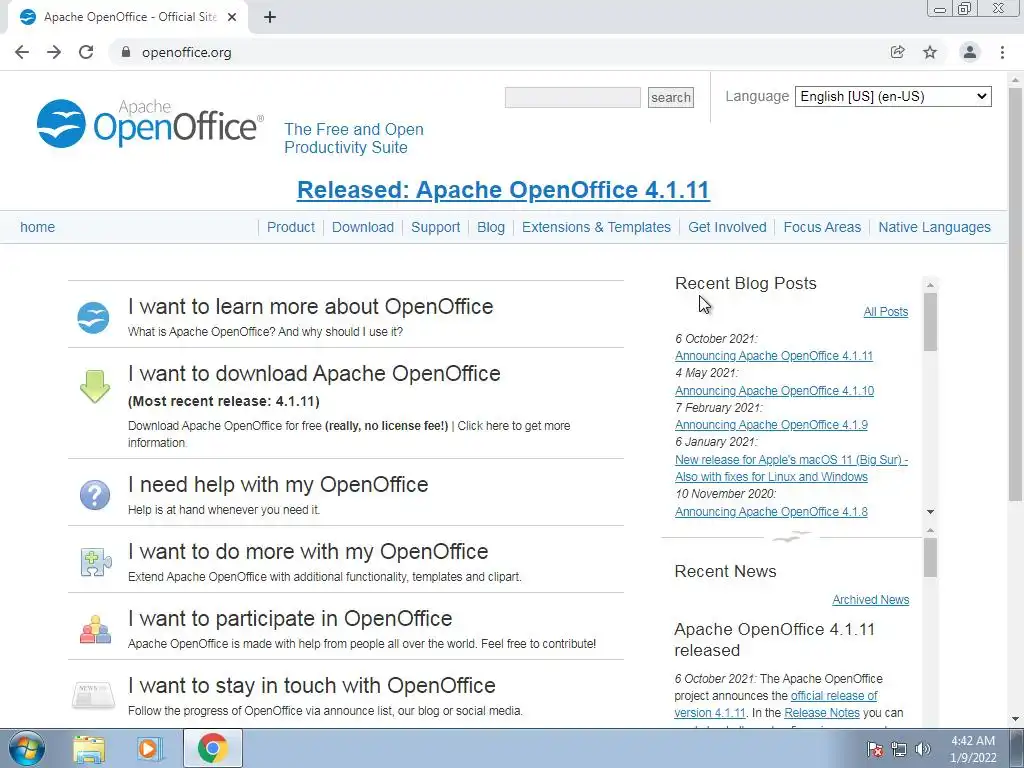
Task: Open the Support menu item
Action: point(436,227)
